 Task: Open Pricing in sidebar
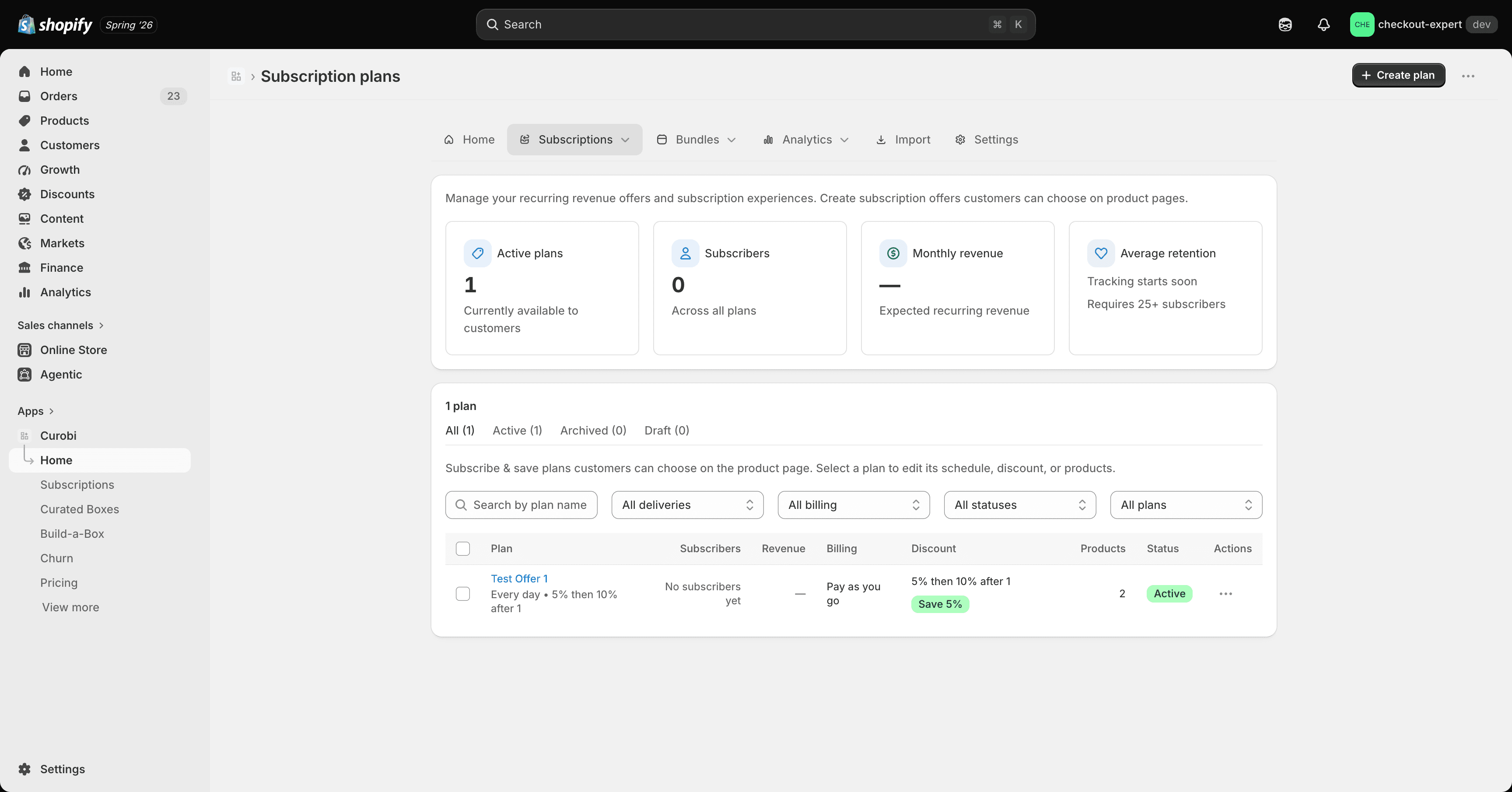(x=59, y=583)
